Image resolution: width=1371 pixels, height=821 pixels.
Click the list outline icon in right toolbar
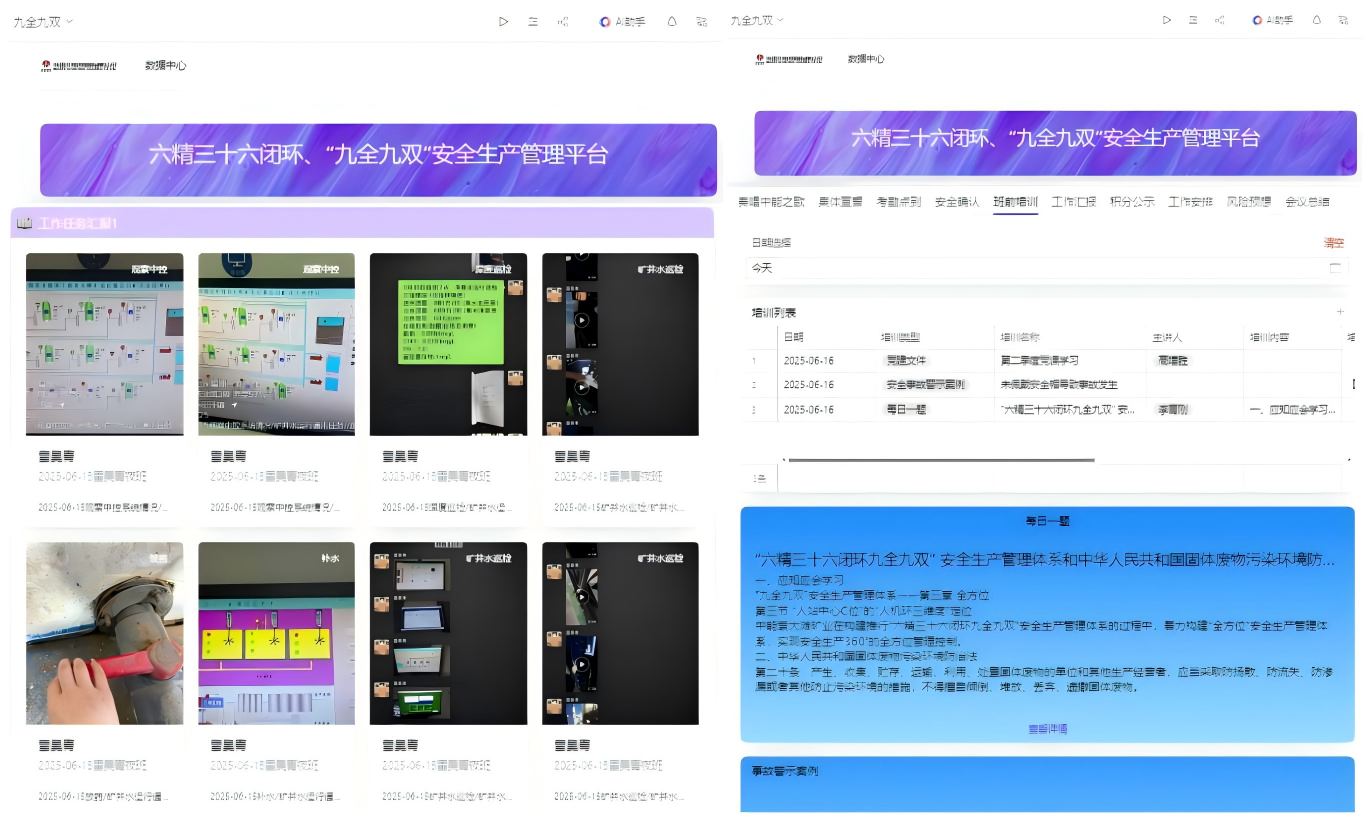[x=1192, y=20]
